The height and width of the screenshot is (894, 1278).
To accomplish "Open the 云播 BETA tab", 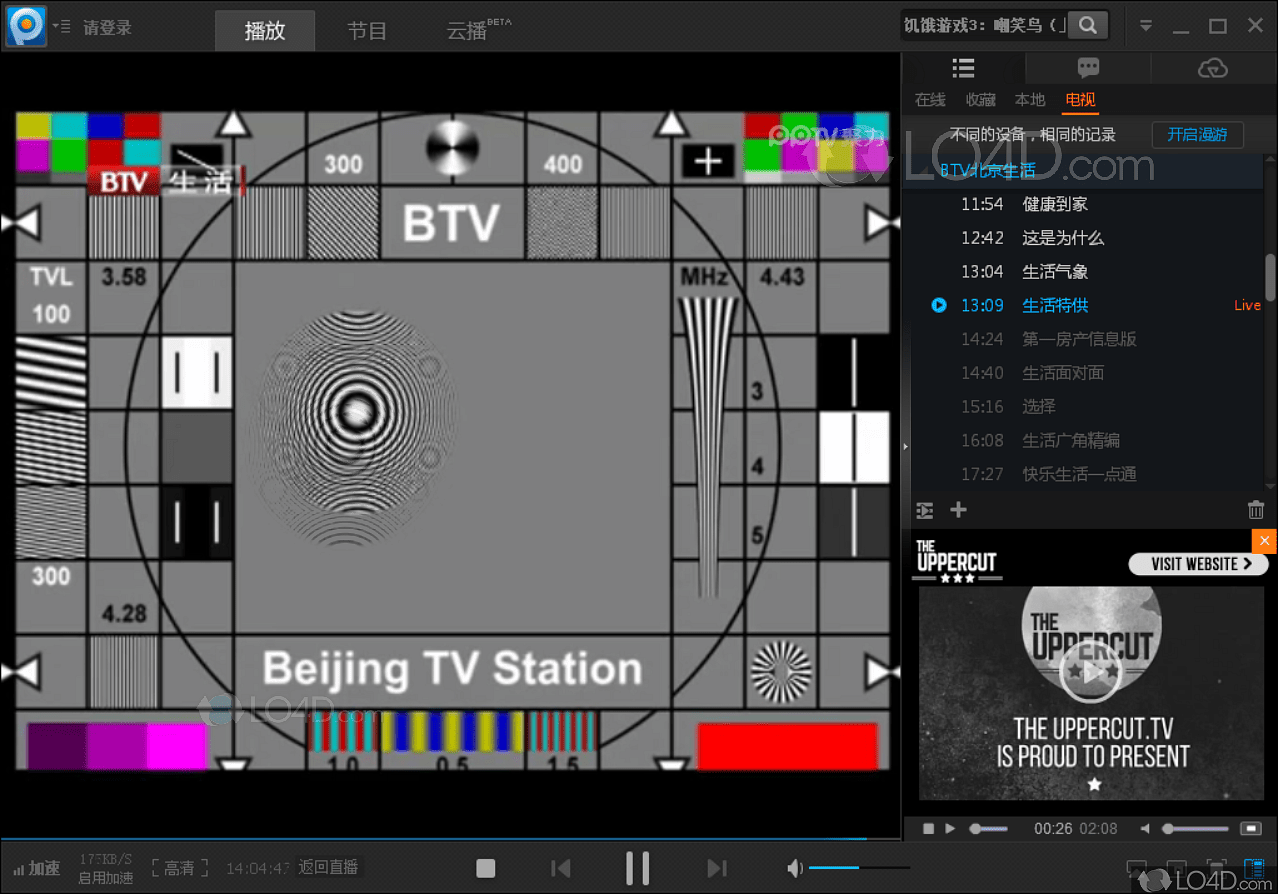I will [478, 31].
